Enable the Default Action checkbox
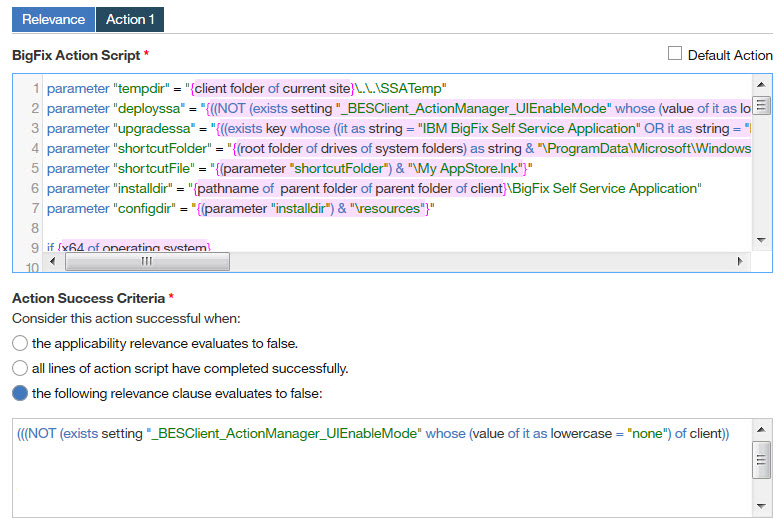 coord(675,54)
